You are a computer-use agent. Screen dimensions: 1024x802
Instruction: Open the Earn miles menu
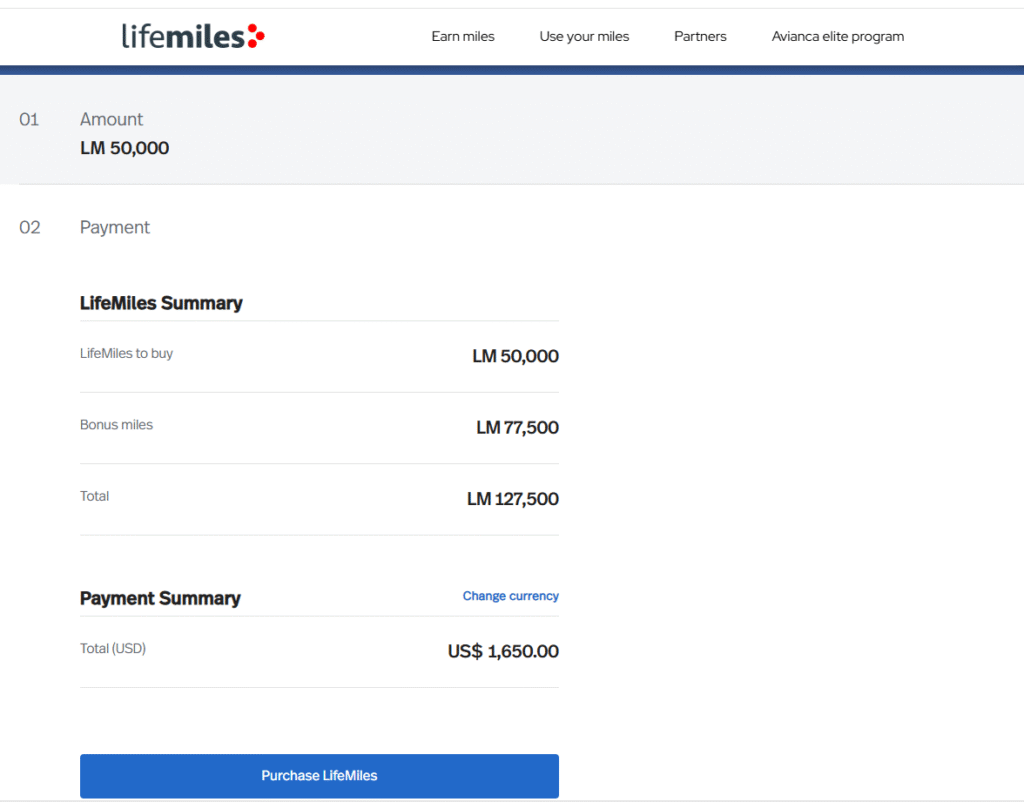coord(463,37)
